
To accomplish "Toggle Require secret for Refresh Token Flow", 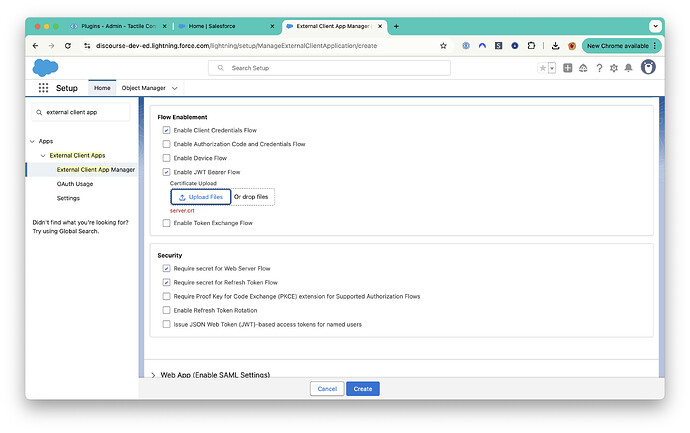I will coord(166,283).
